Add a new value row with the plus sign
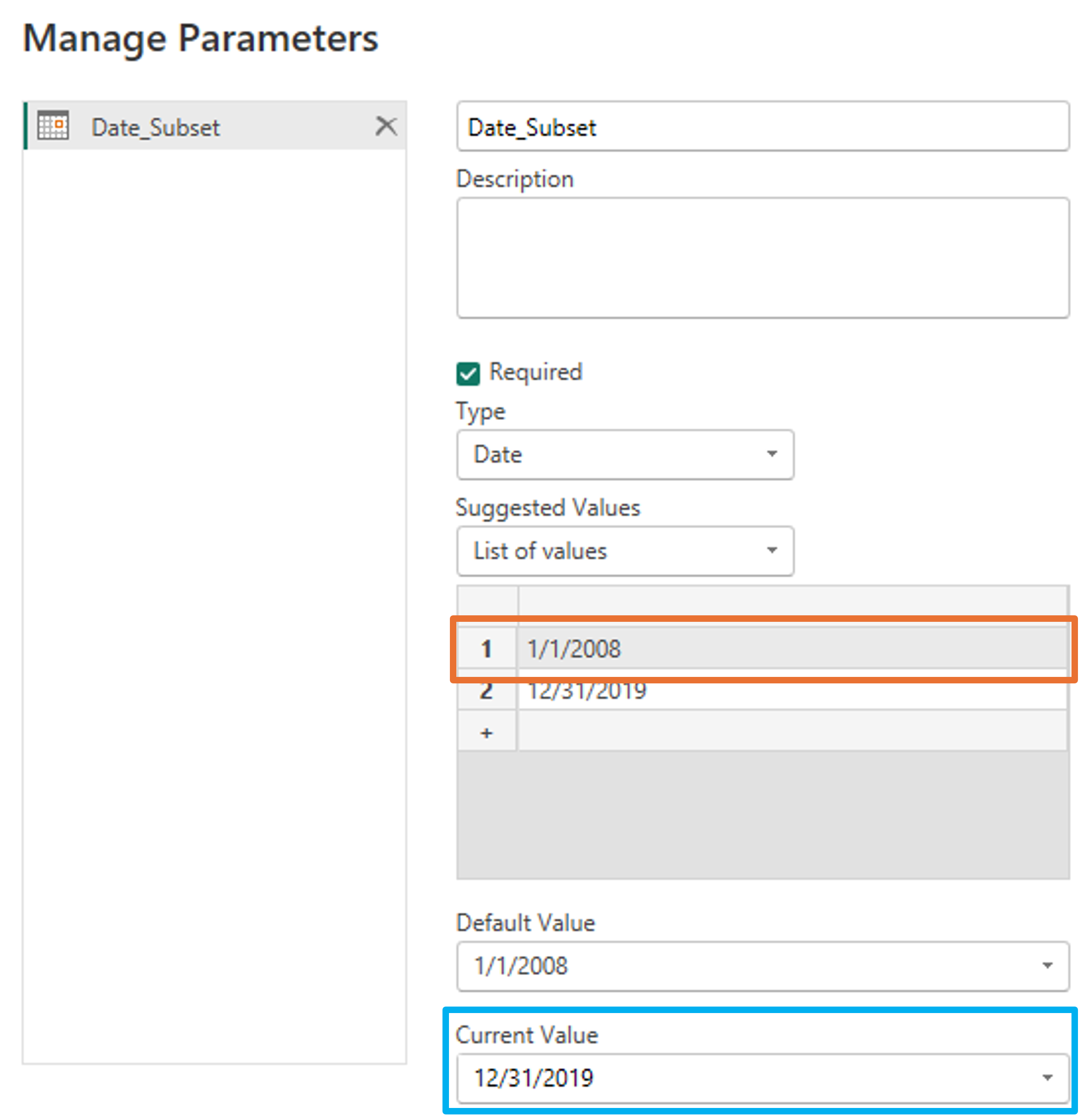Viewport: 1090px width, 1120px height. (487, 732)
